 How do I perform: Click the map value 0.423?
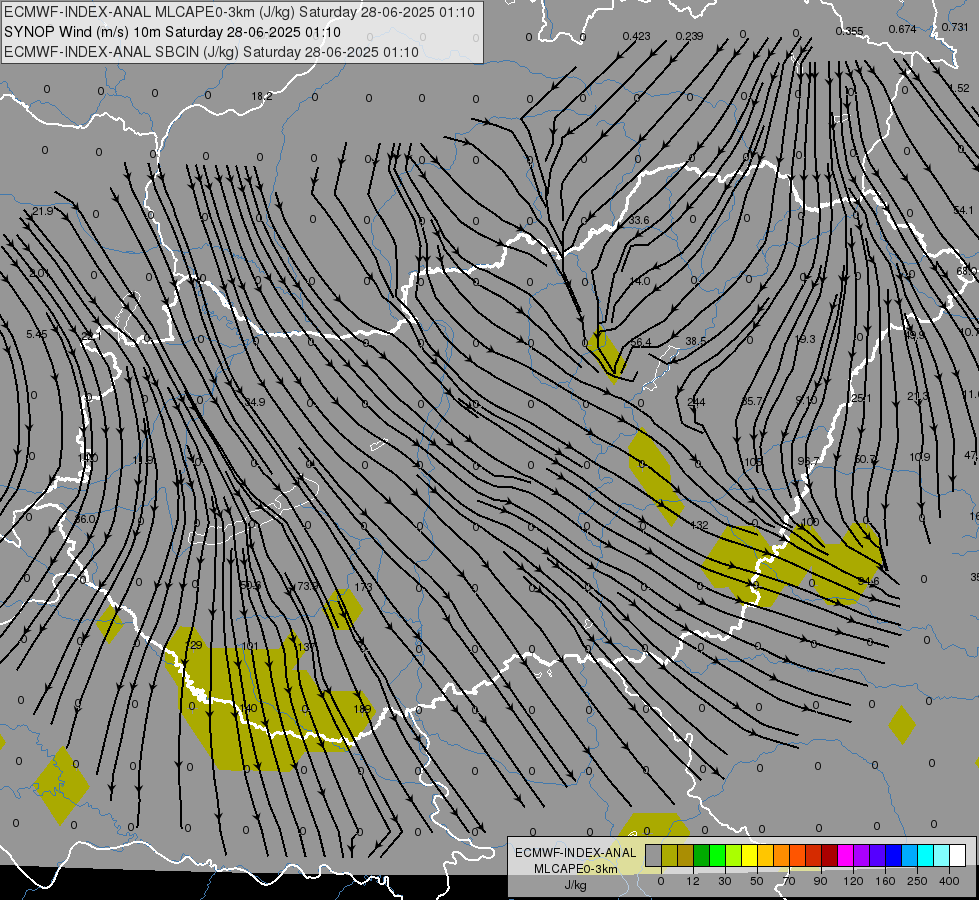pyautogui.click(x=636, y=36)
